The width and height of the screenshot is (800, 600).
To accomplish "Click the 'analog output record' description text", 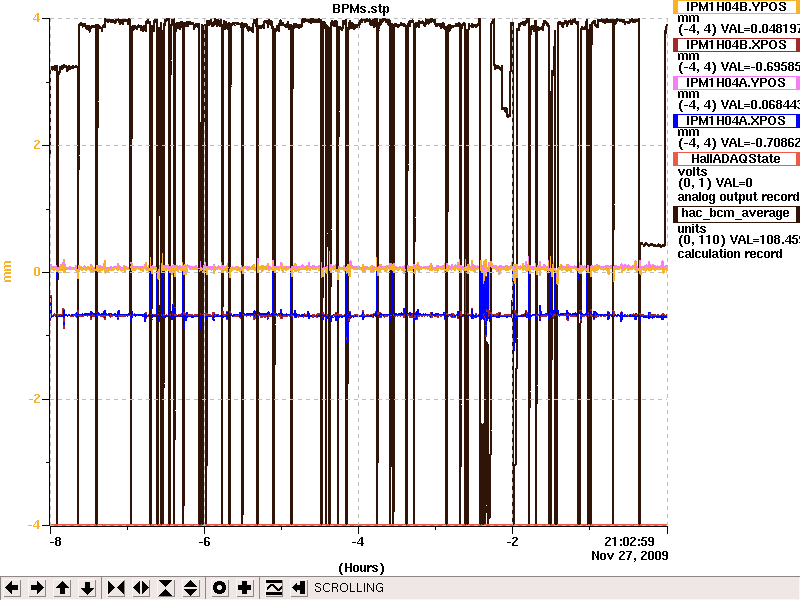I will [x=738, y=197].
